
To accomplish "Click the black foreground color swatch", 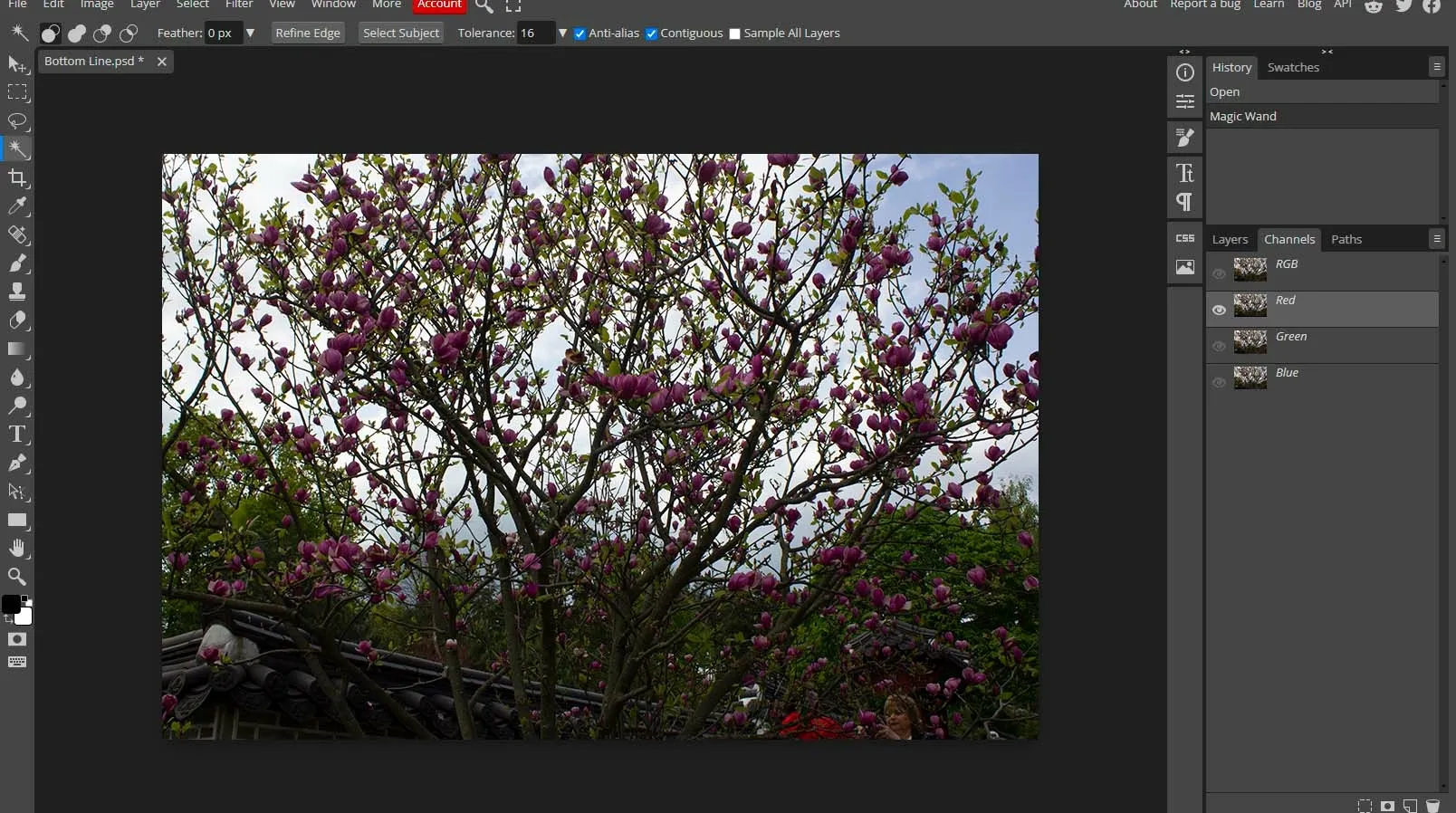I will [x=11, y=605].
